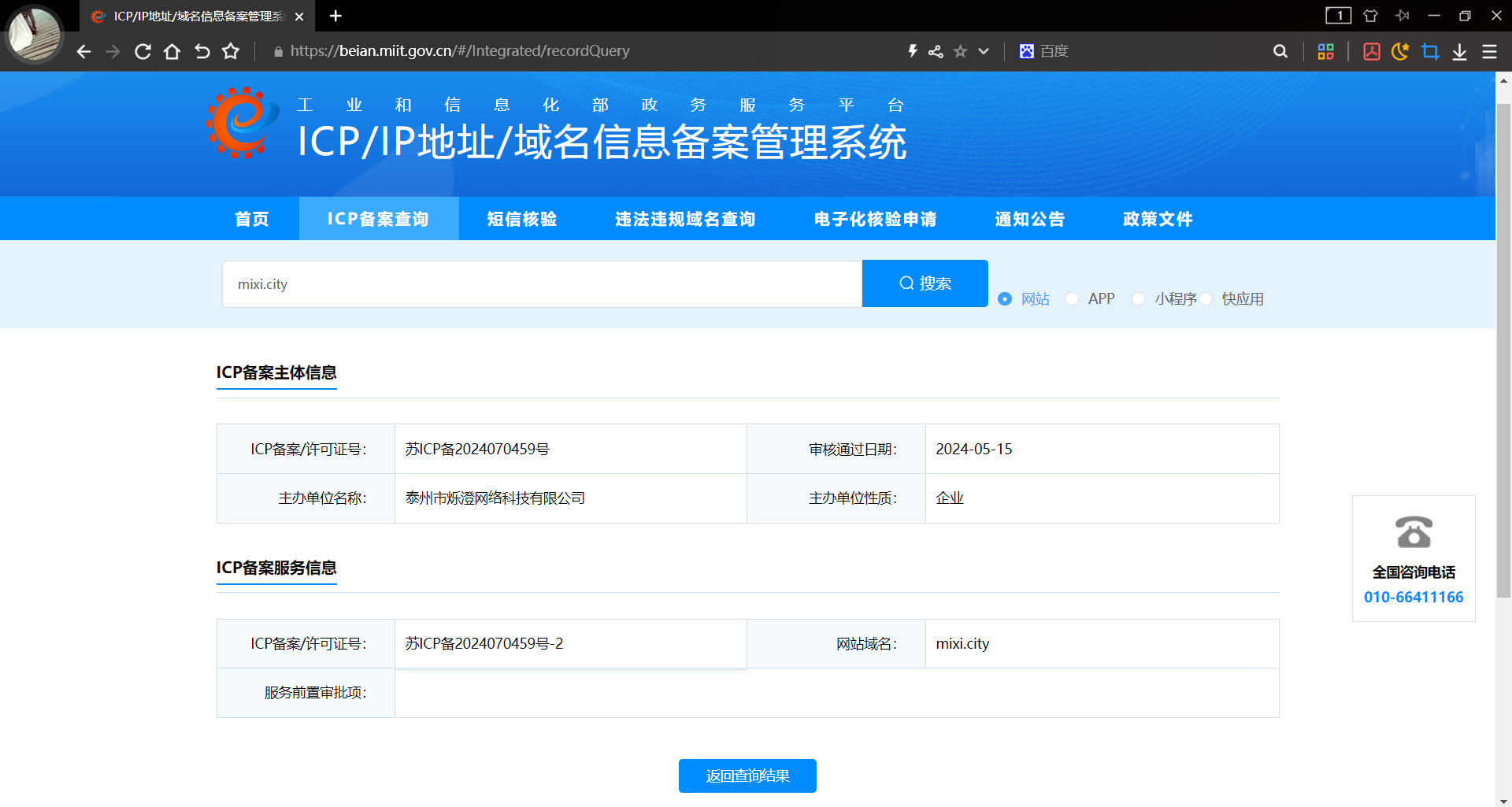This screenshot has width=1512, height=807.
Task: Navigate to 首页 in the site menu
Action: point(251,219)
